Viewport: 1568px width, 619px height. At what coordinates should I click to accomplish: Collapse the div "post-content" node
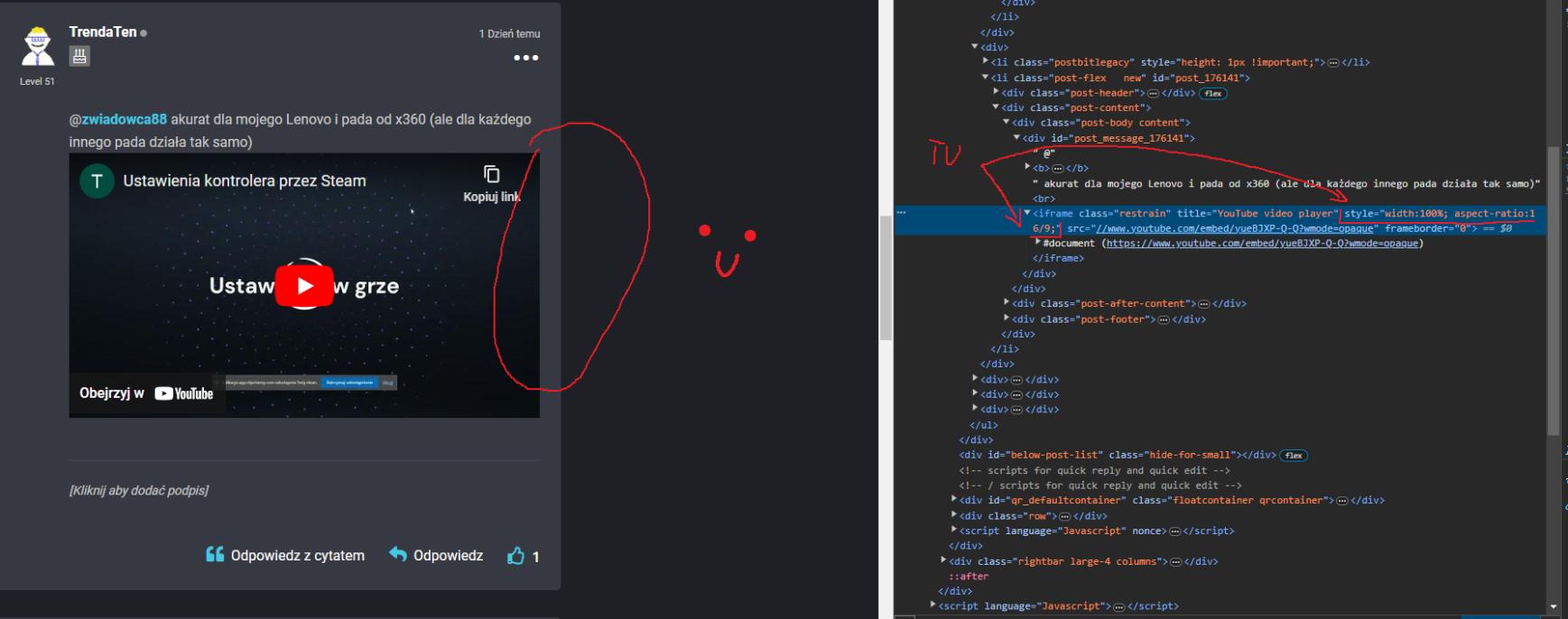coord(996,107)
